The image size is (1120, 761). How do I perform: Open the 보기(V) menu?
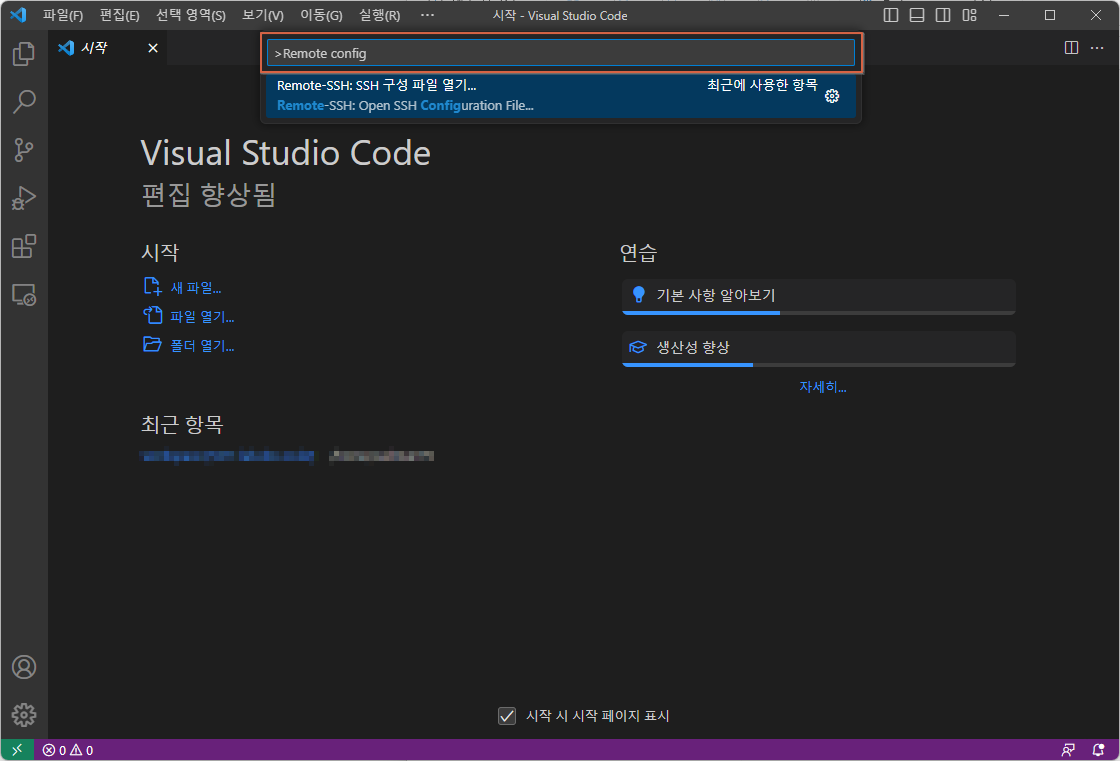[263, 15]
